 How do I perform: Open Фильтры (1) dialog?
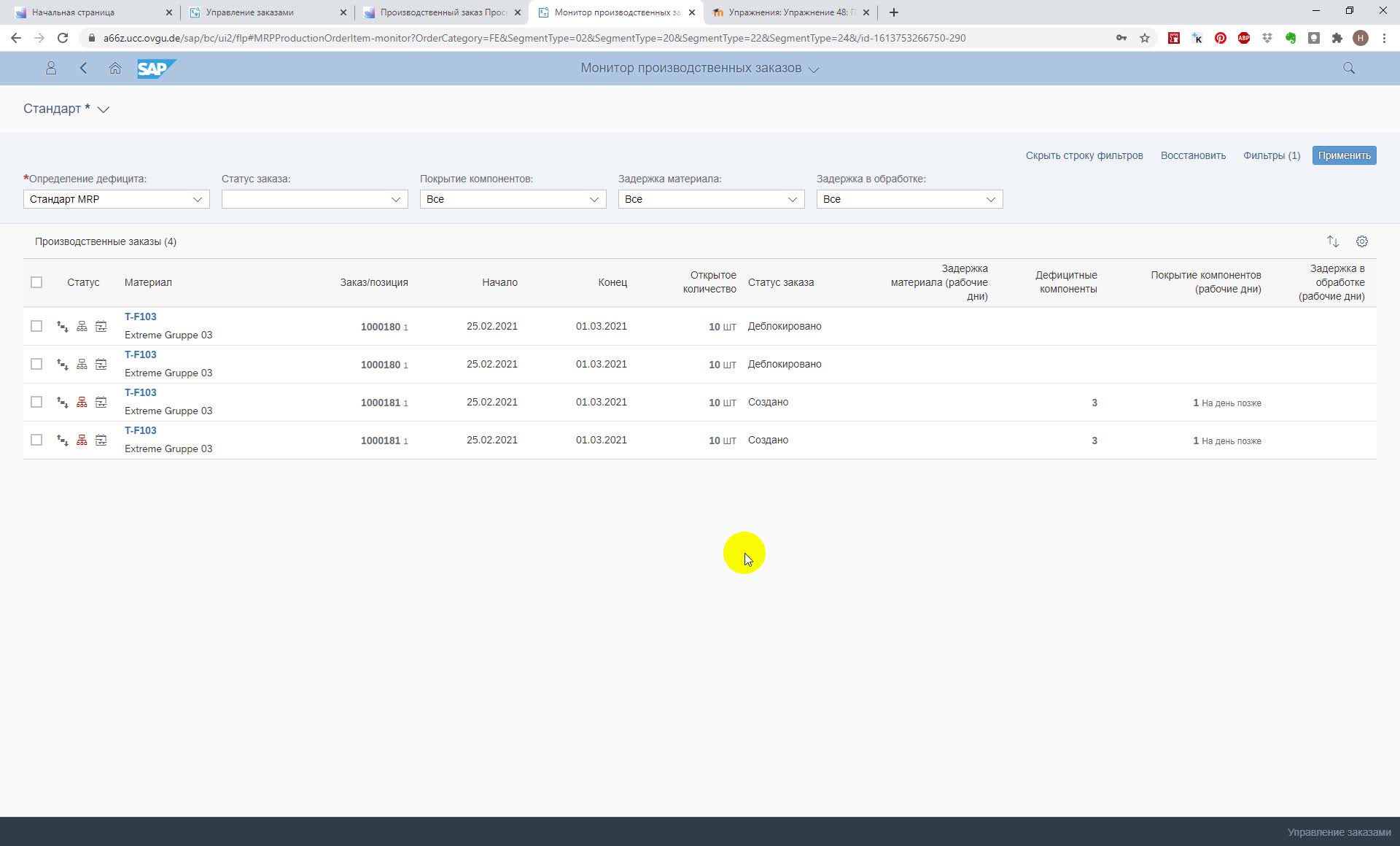point(1272,155)
